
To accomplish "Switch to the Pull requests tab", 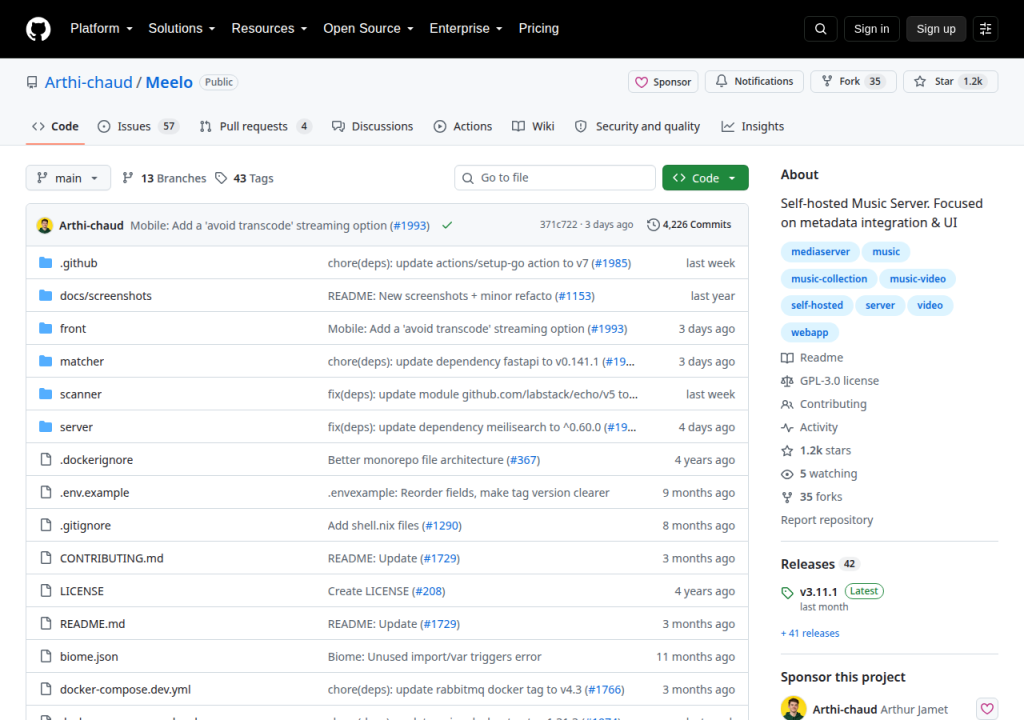I will tap(255, 126).
